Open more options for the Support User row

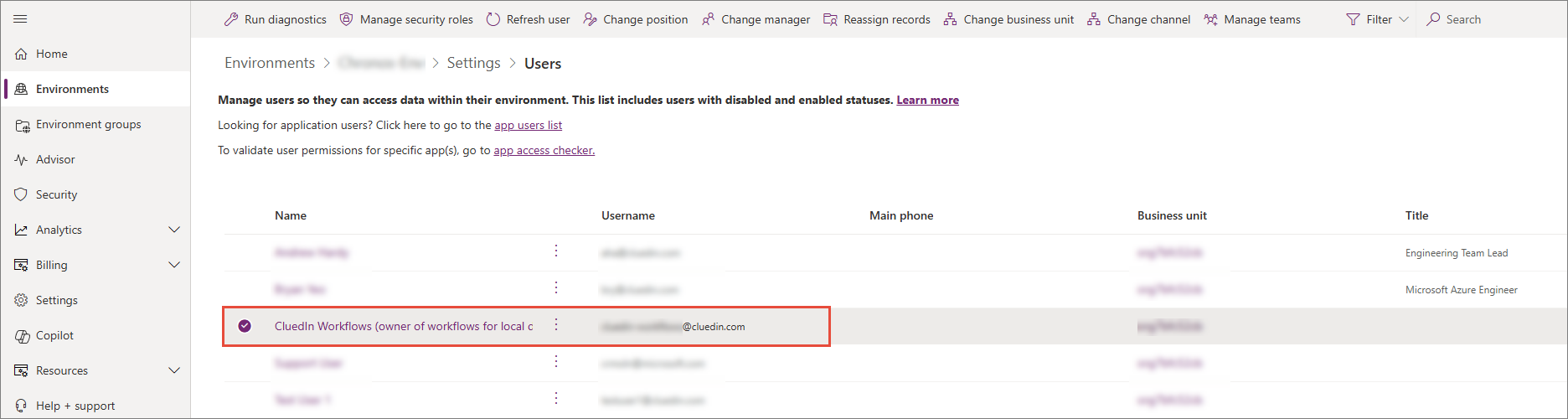click(556, 362)
